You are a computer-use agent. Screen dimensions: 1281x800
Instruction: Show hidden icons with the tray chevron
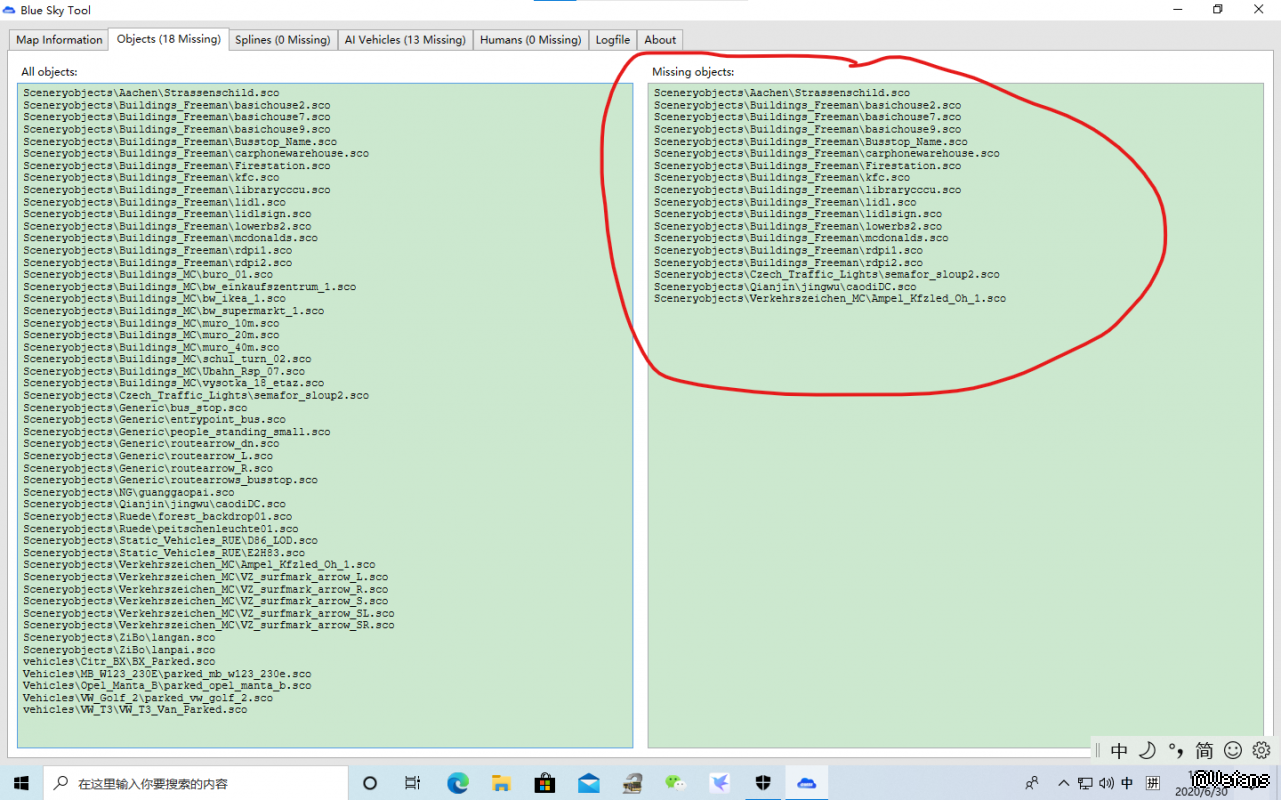(x=1064, y=783)
